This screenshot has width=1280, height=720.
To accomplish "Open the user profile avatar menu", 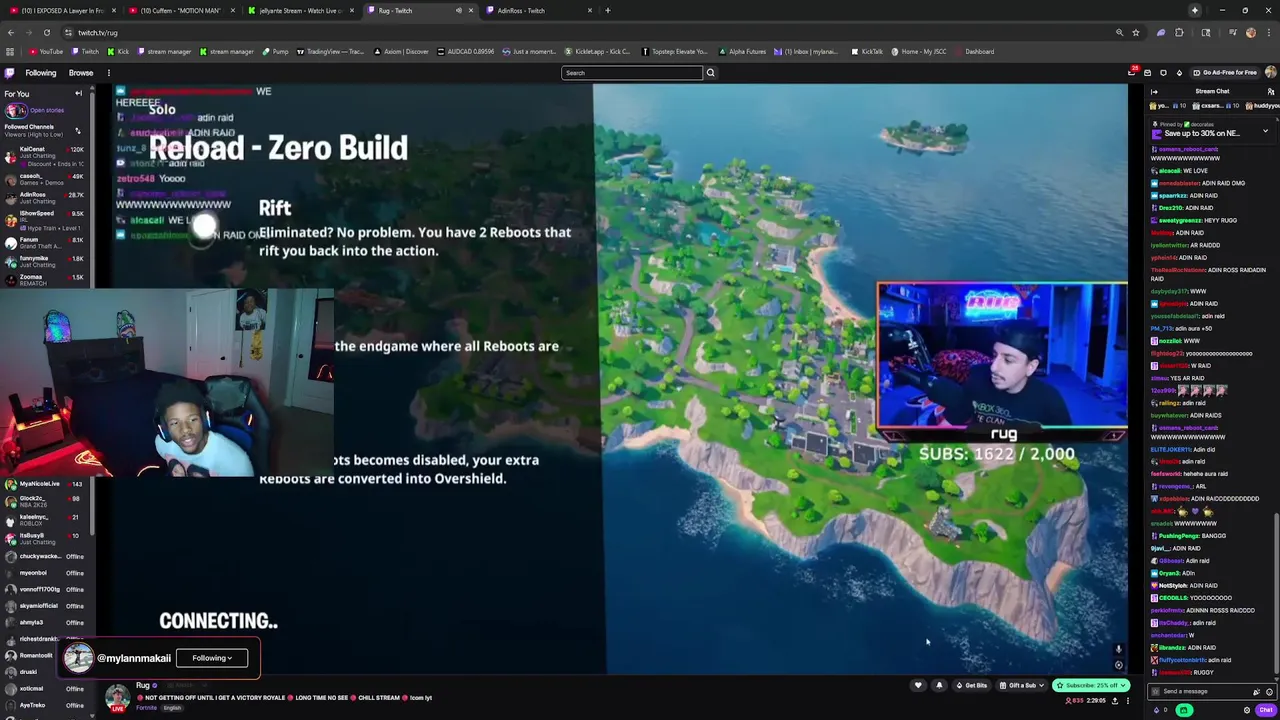I will [1270, 73].
